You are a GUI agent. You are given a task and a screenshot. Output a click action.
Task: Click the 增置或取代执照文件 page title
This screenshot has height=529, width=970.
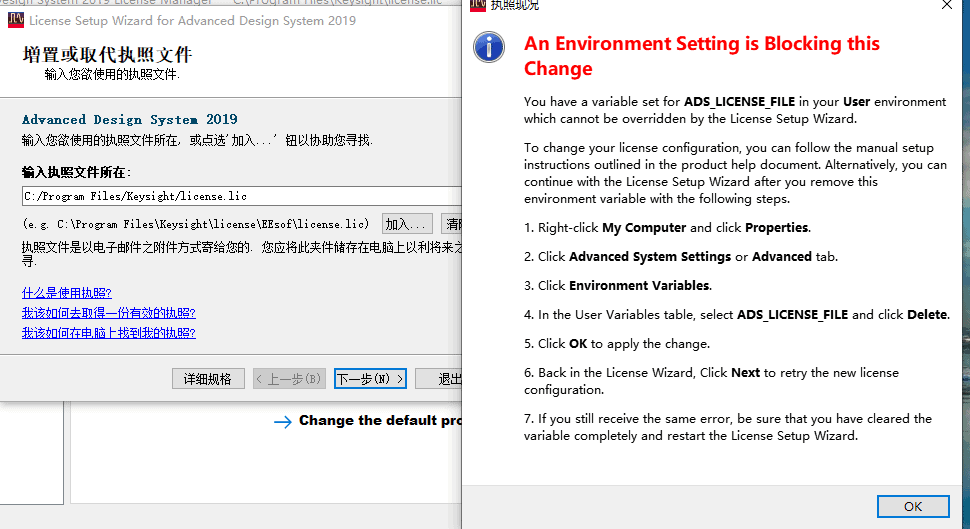coord(108,54)
